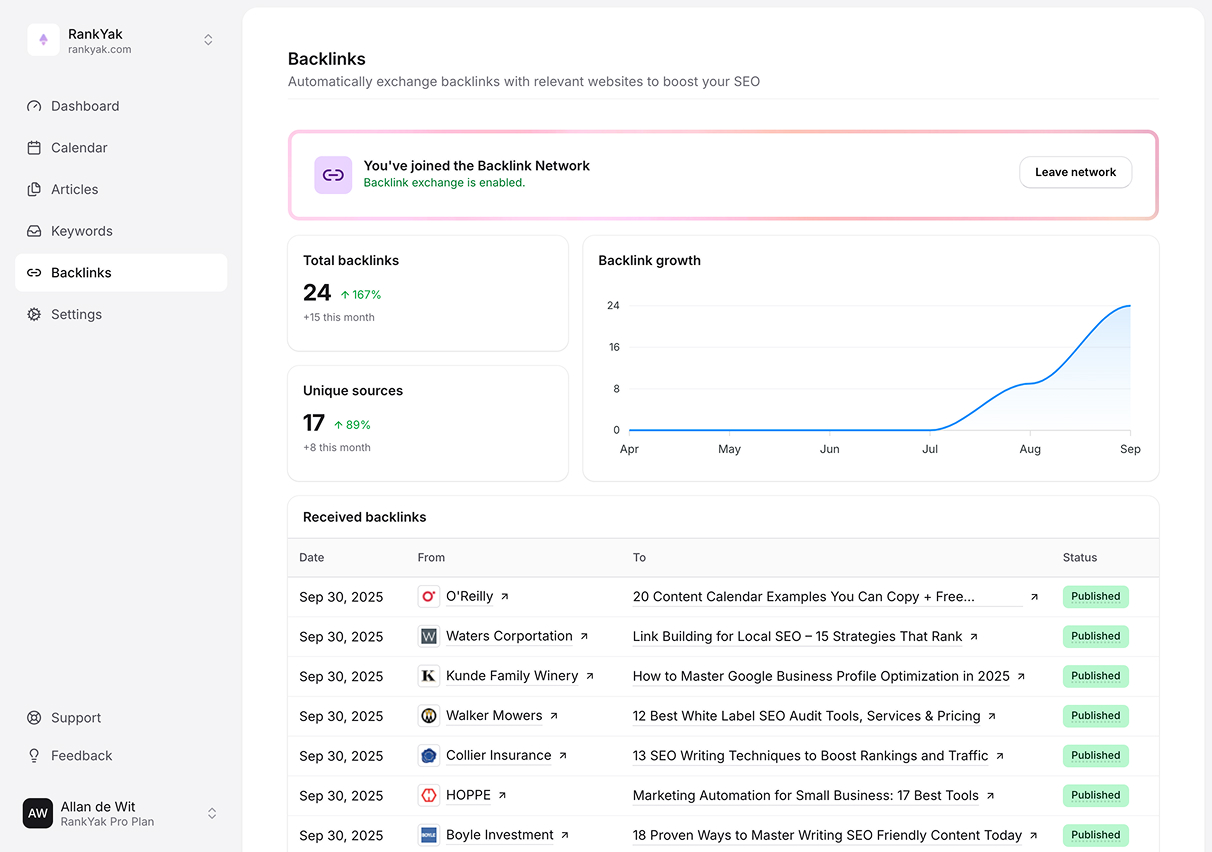This screenshot has width=1212, height=852.
Task: Open external arrow beside Boyle Investment
Action: coord(565,835)
